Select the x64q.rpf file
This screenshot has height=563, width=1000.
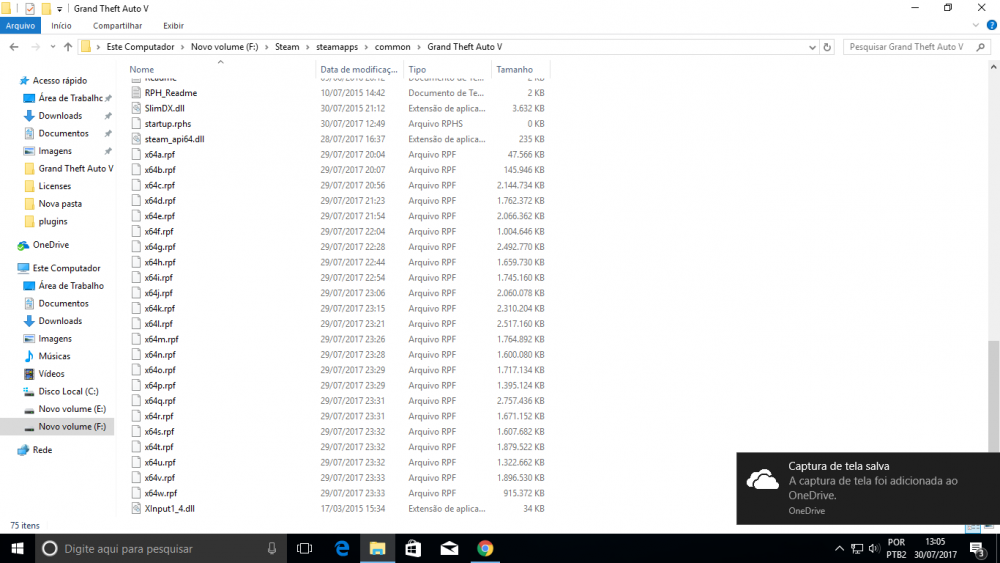[x=159, y=401]
